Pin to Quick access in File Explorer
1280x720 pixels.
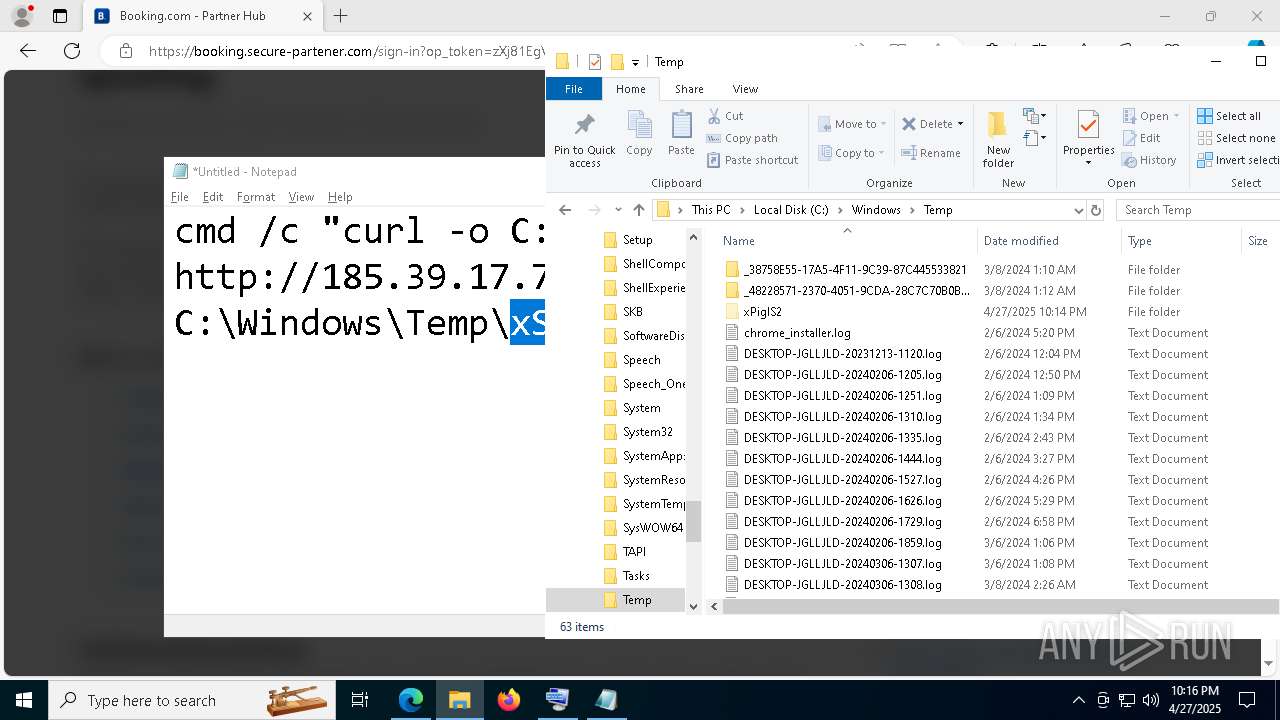[x=585, y=139]
